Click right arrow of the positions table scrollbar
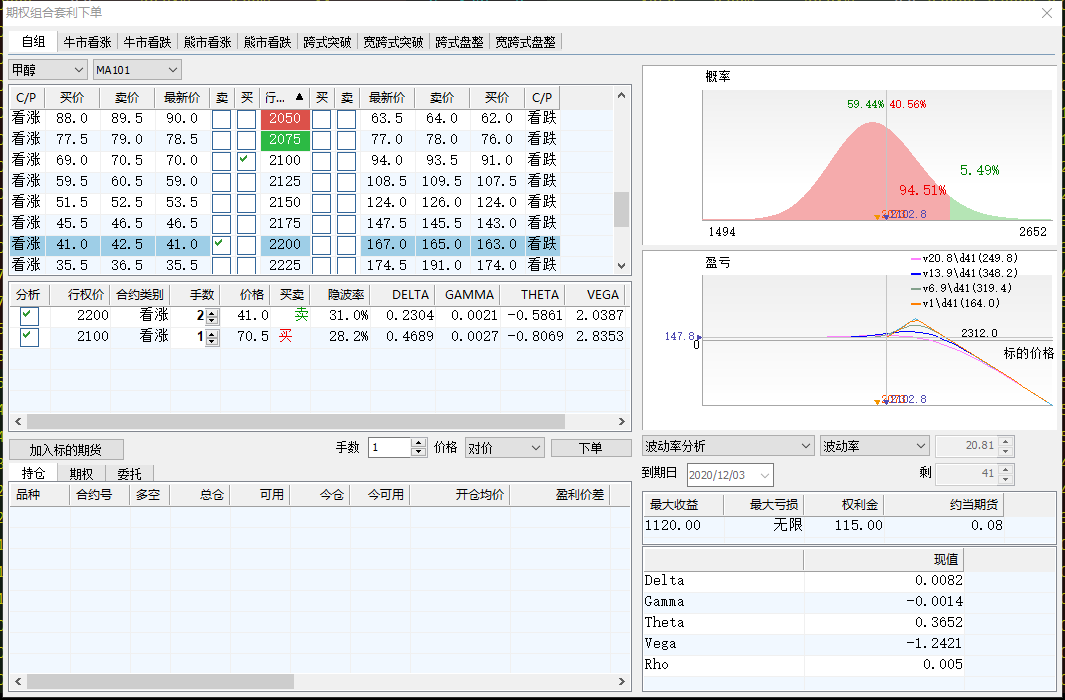This screenshot has width=1065, height=700. click(x=622, y=682)
